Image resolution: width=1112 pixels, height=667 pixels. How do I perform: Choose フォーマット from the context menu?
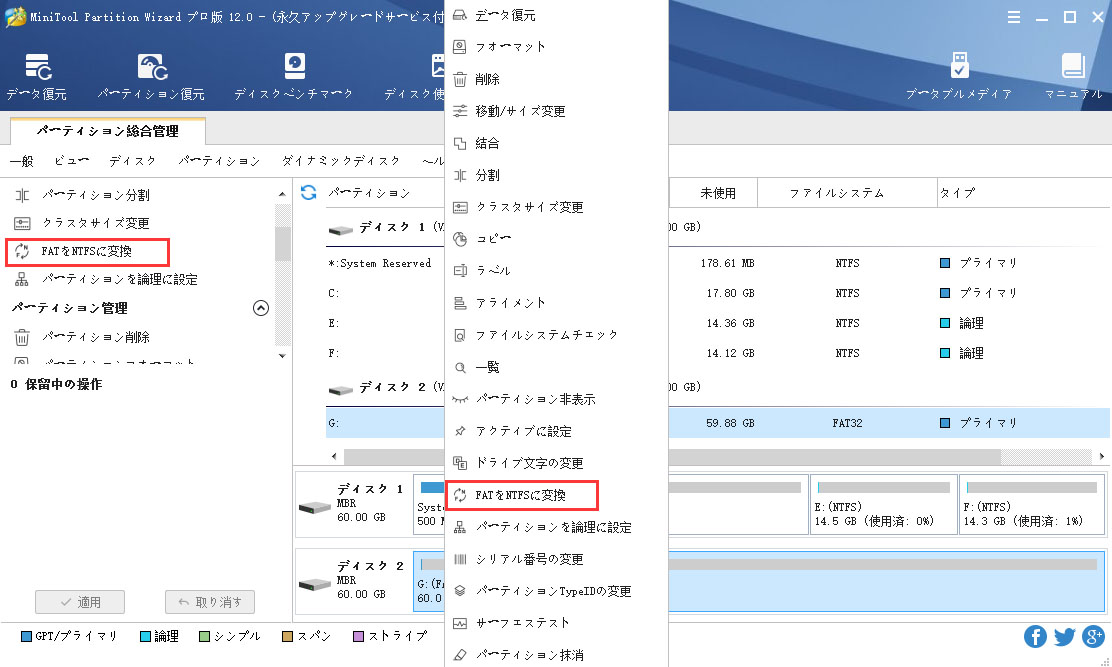click(510, 47)
